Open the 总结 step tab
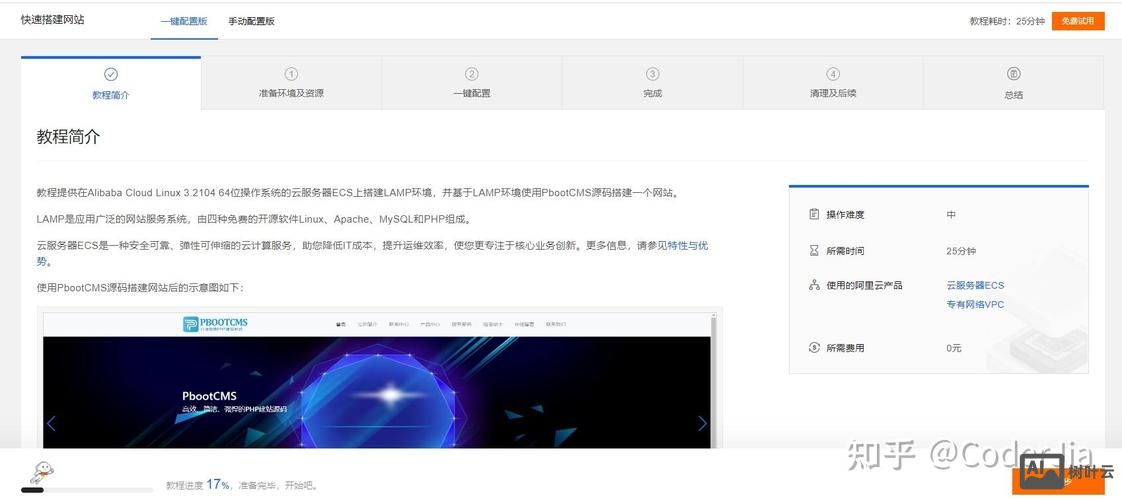Viewport: 1122px width, 500px height. 1013,84
